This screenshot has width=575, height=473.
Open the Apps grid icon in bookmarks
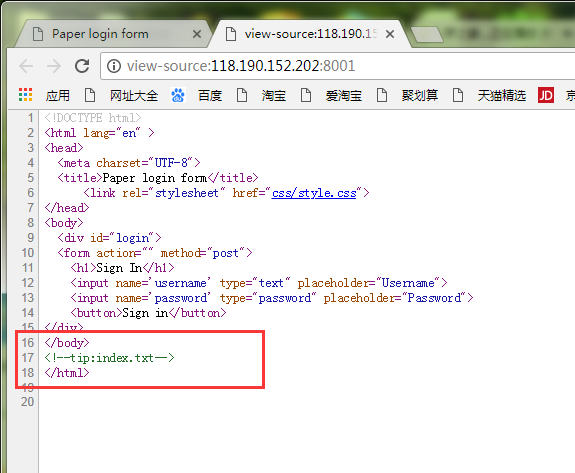(25, 95)
